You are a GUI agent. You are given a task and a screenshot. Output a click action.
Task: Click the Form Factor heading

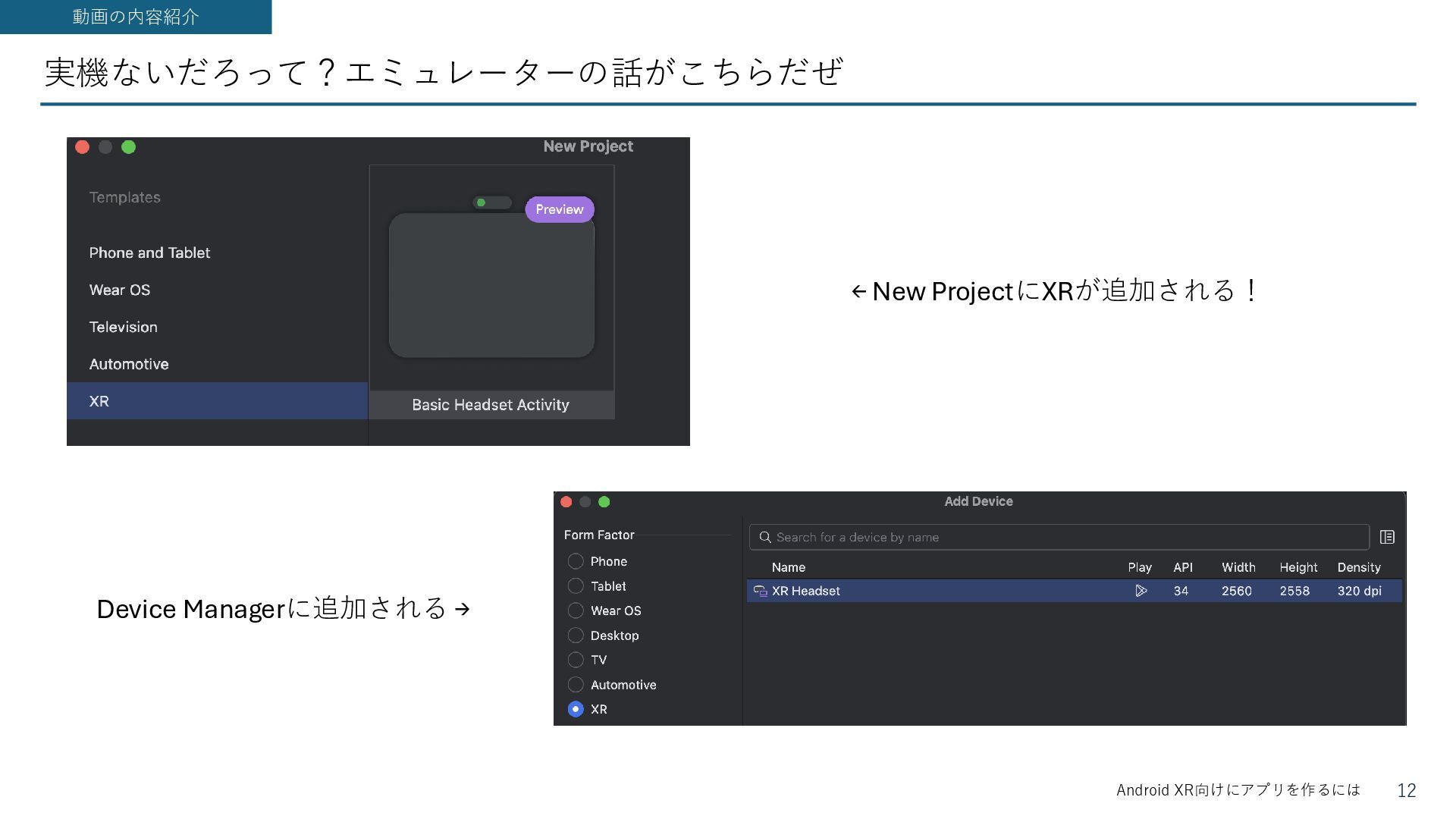tap(599, 535)
